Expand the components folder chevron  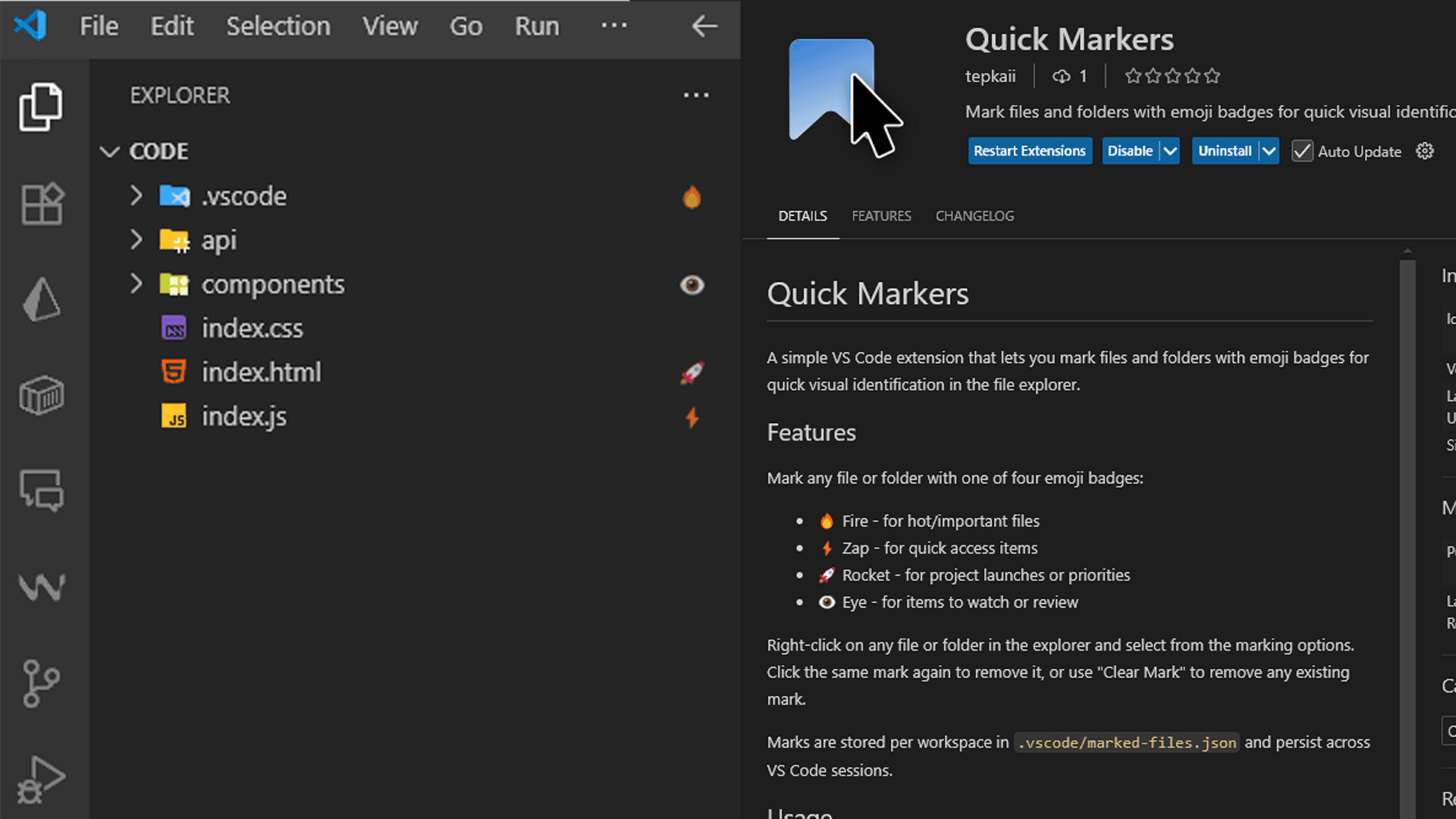point(136,284)
